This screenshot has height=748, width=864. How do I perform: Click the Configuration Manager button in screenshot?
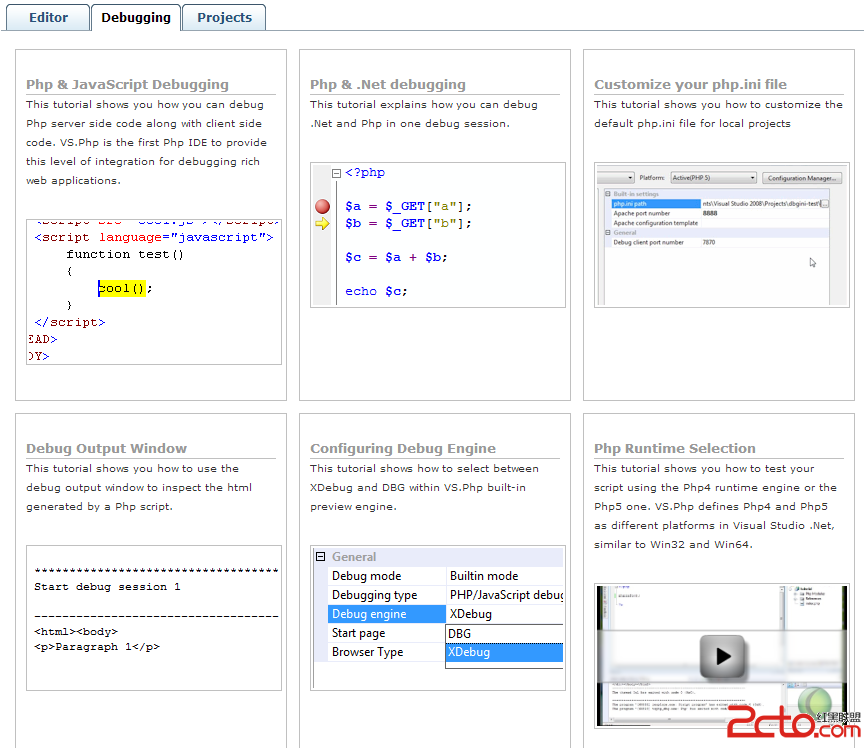coord(802,178)
